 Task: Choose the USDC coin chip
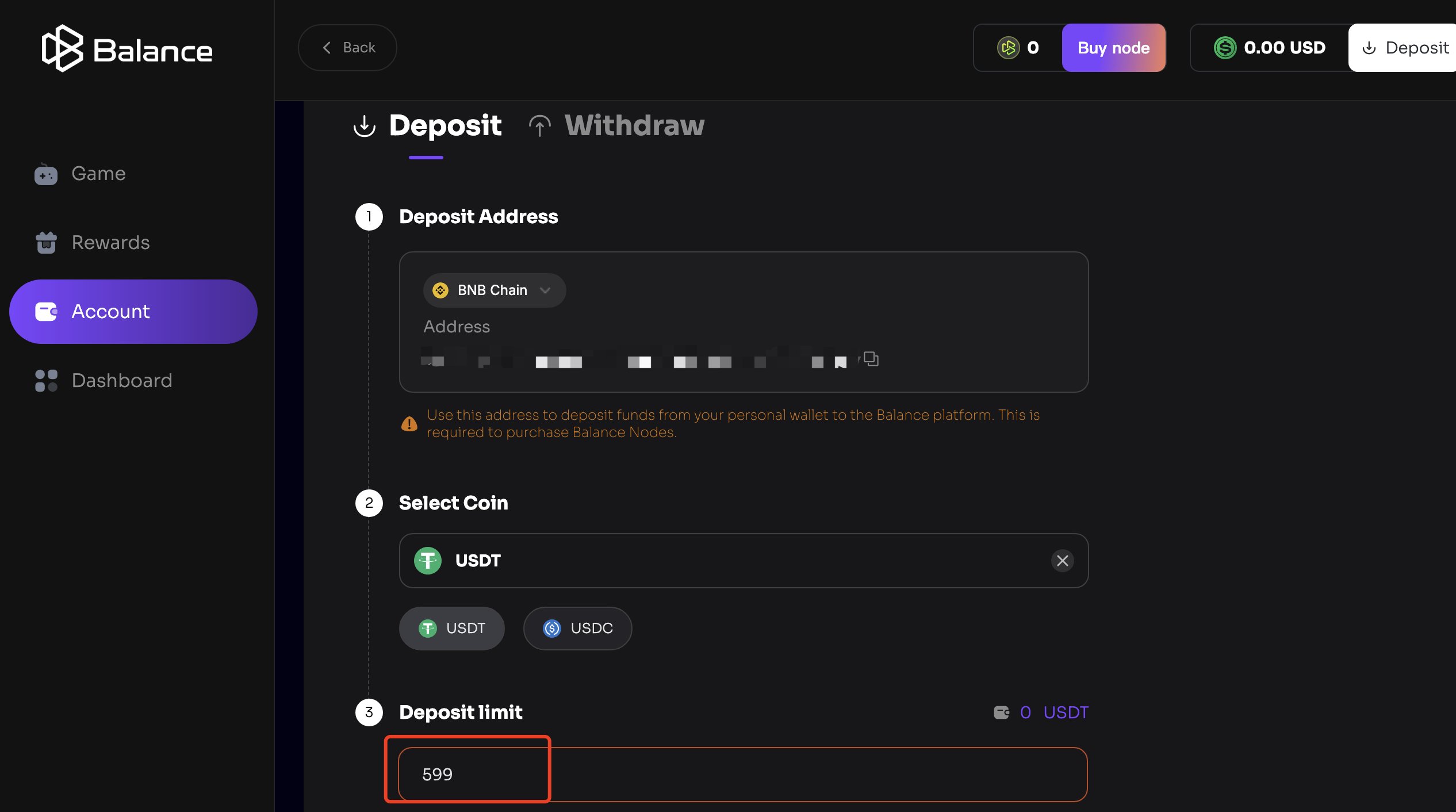tap(577, 629)
